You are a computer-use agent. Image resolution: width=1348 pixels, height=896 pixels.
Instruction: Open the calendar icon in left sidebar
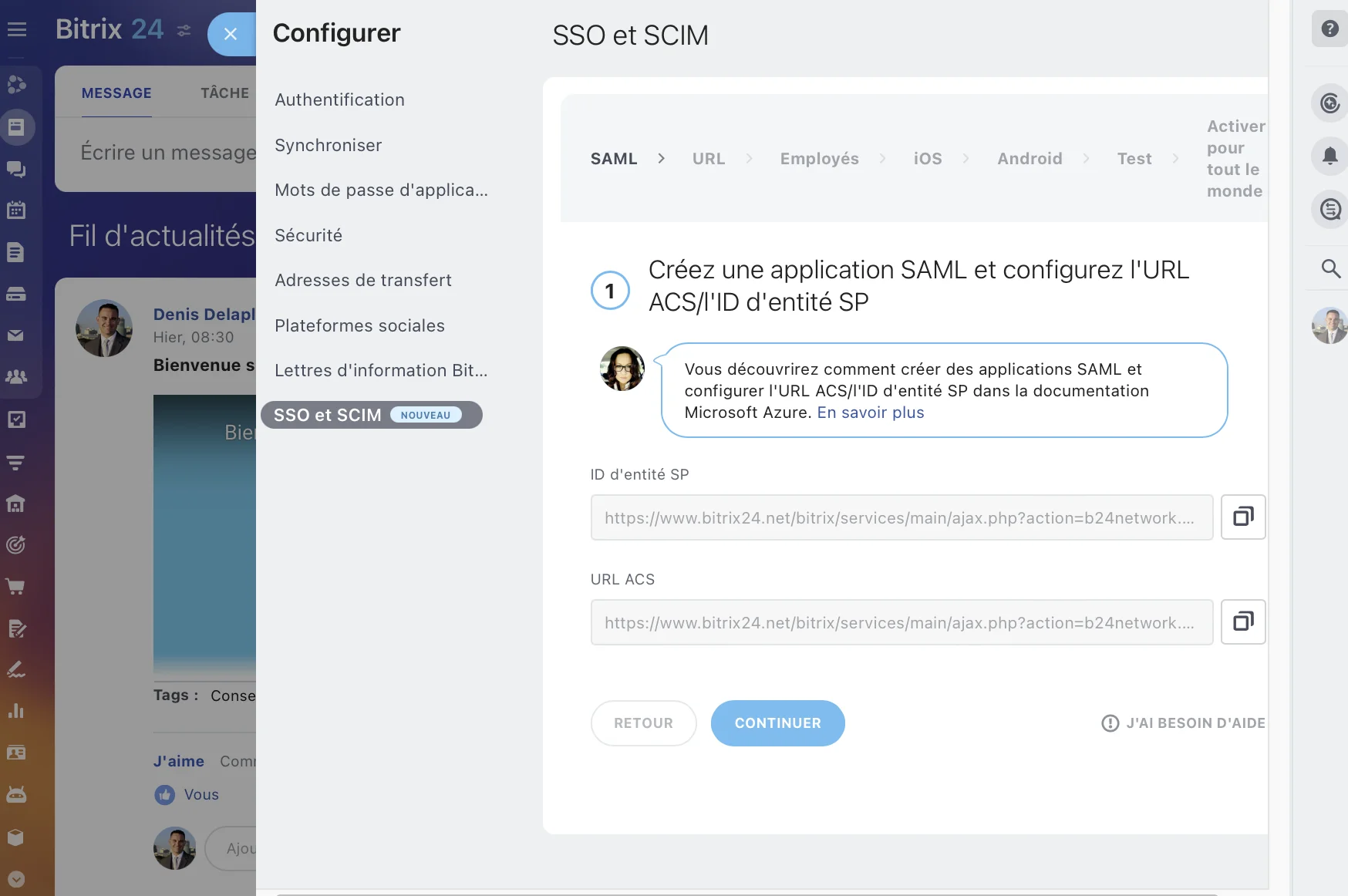[x=16, y=210]
